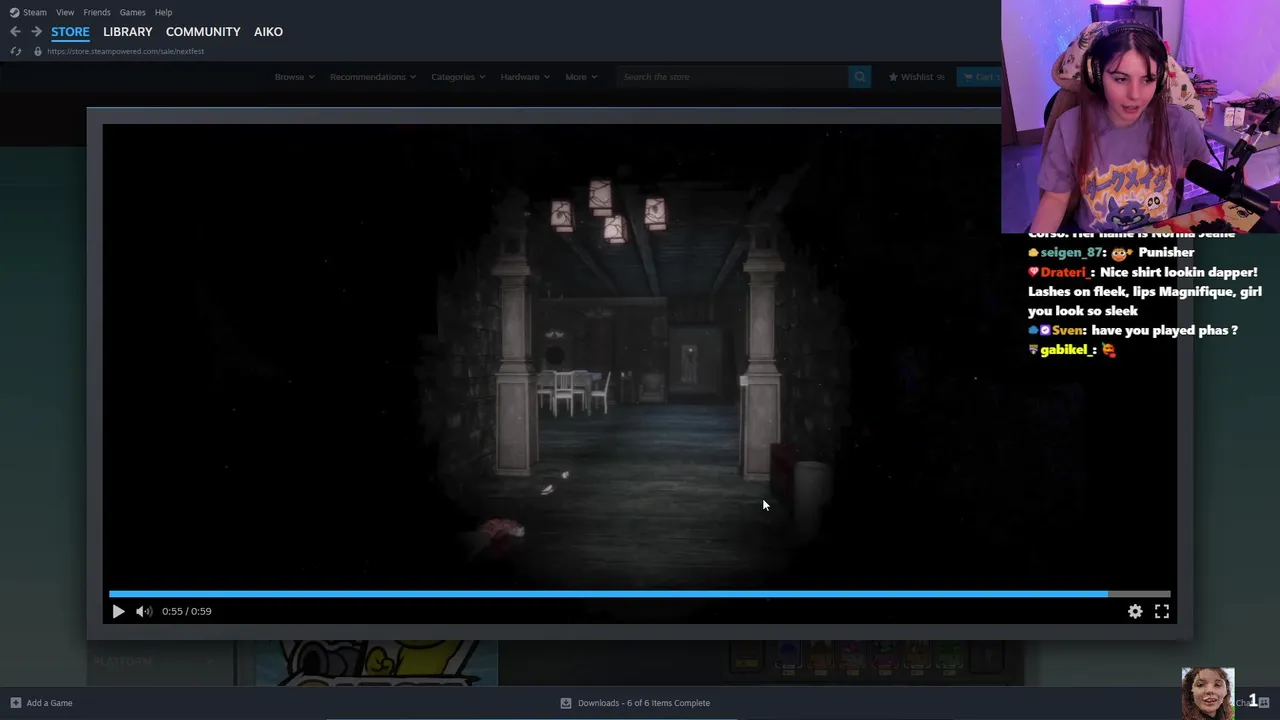Open the Help menu
Viewport: 1280px width, 720px height.
pyautogui.click(x=163, y=12)
